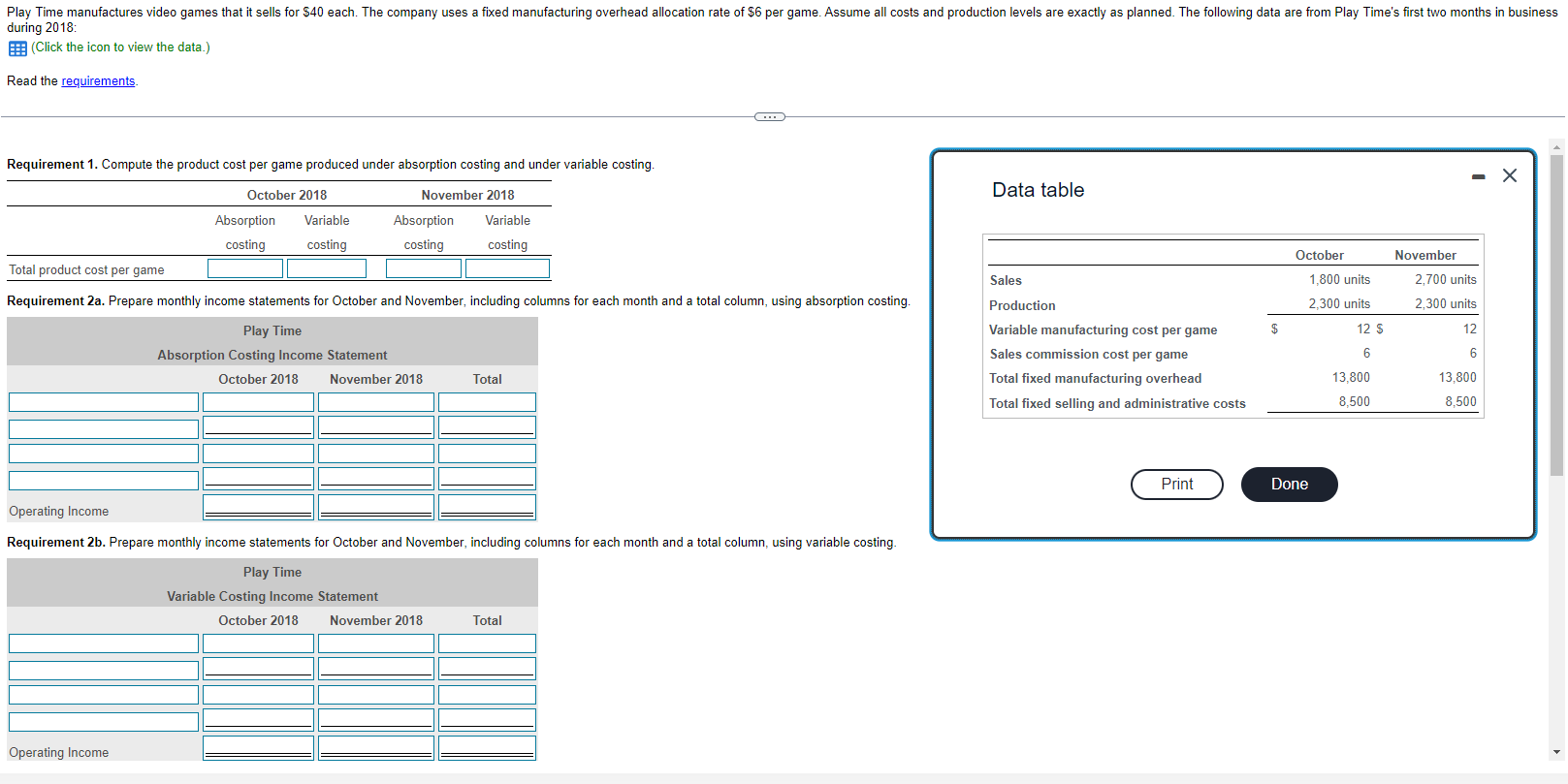Click November's 8,500 selling and administrative value
Viewport: 1568px width, 784px height.
1460,402
